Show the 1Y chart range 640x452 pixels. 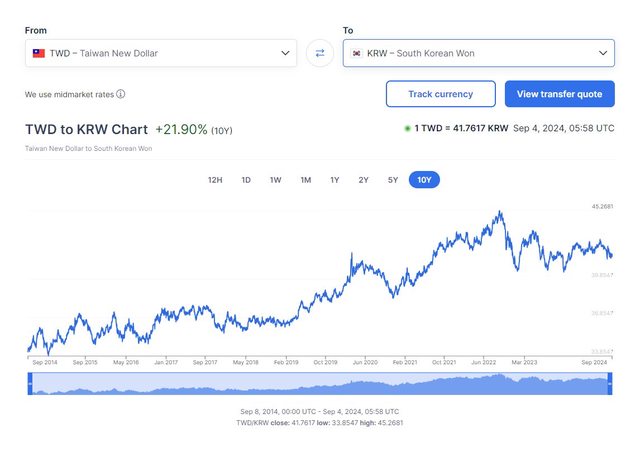(x=335, y=180)
